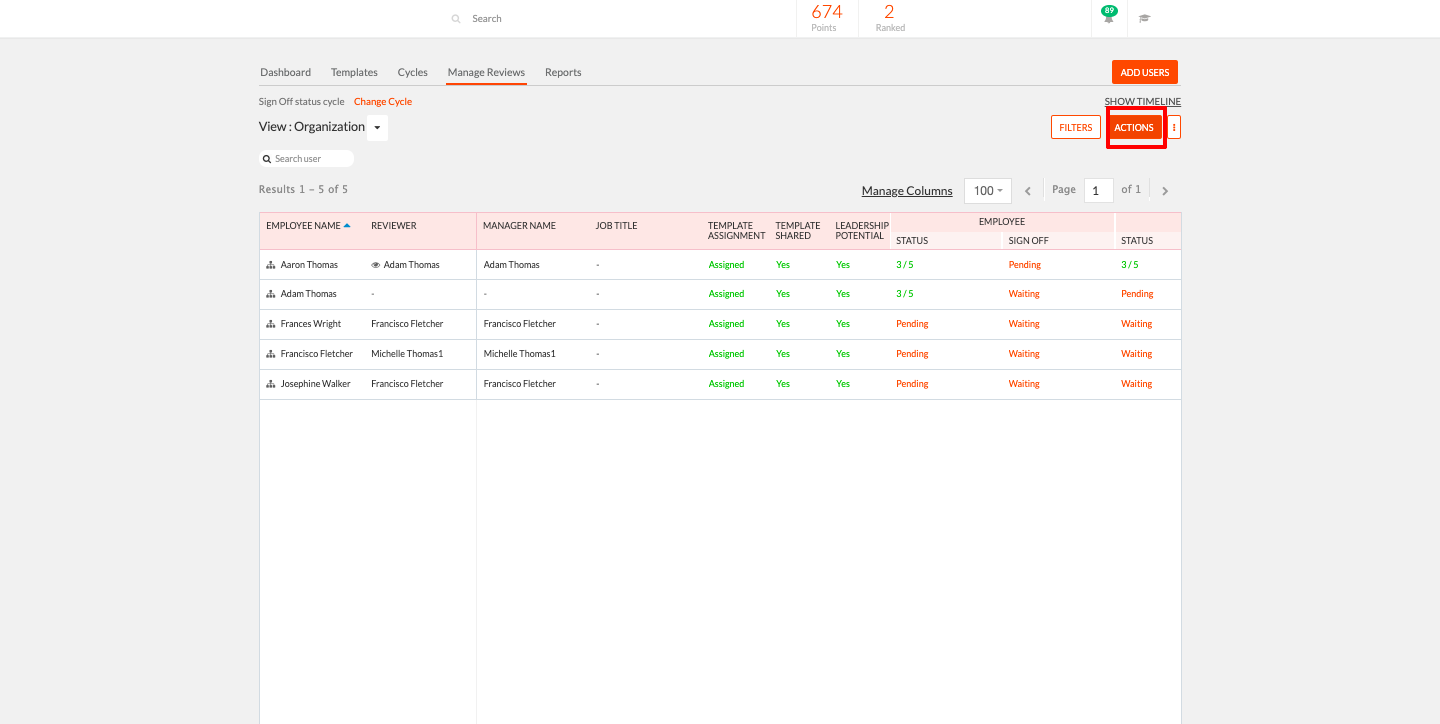Click manager name Michelle Thomas1

pos(519,354)
